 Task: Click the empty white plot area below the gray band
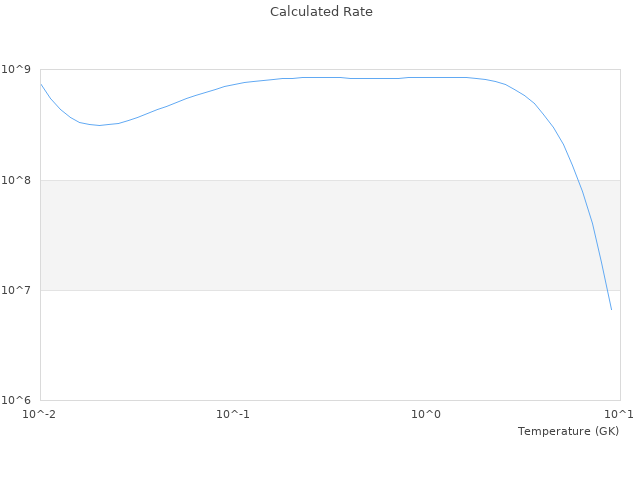point(300,345)
